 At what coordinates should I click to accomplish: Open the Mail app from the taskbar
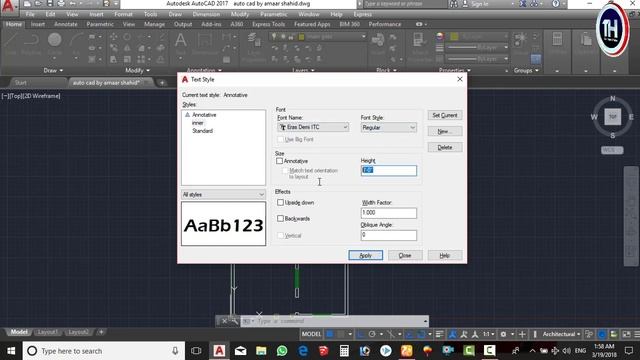pos(240,351)
